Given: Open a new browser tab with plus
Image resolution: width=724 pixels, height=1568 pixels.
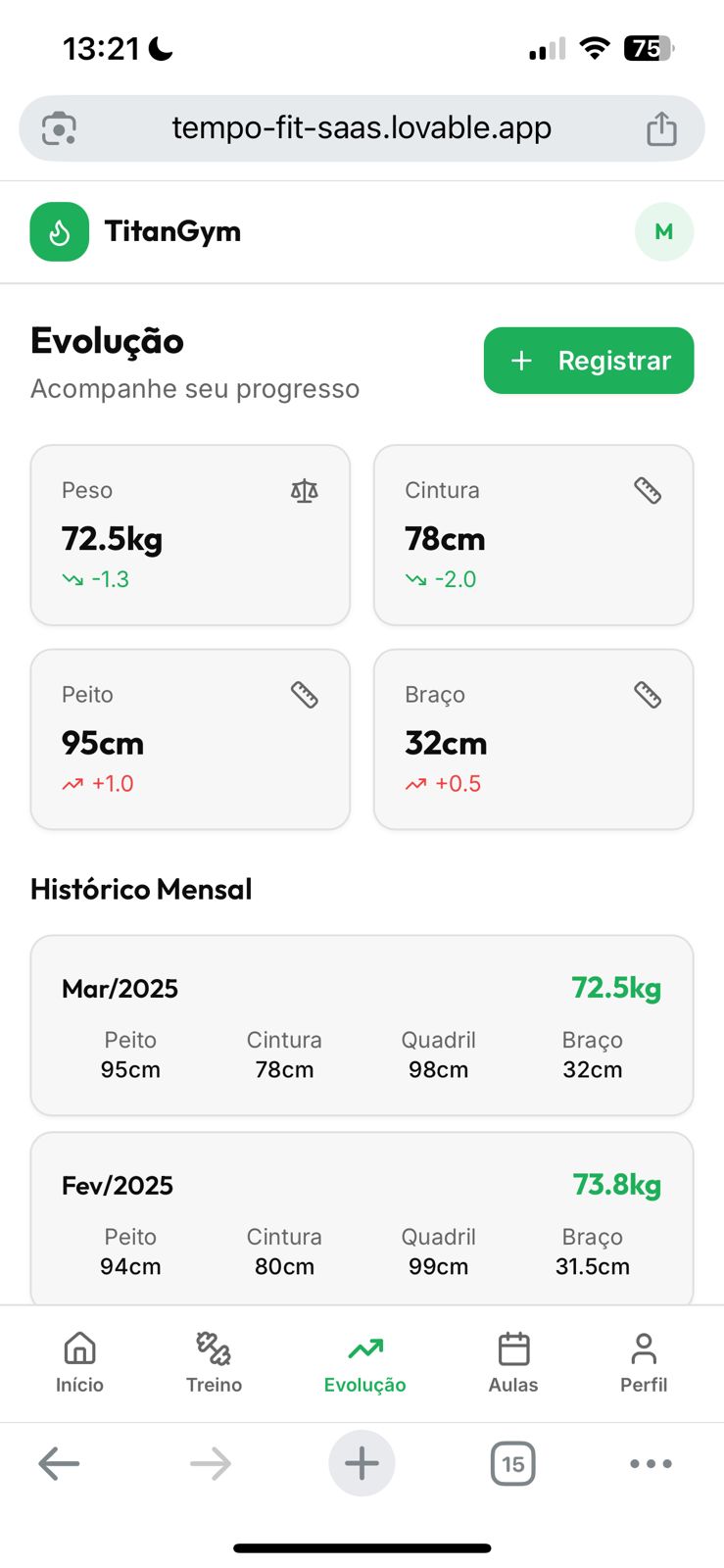Looking at the screenshot, I should point(362,1464).
